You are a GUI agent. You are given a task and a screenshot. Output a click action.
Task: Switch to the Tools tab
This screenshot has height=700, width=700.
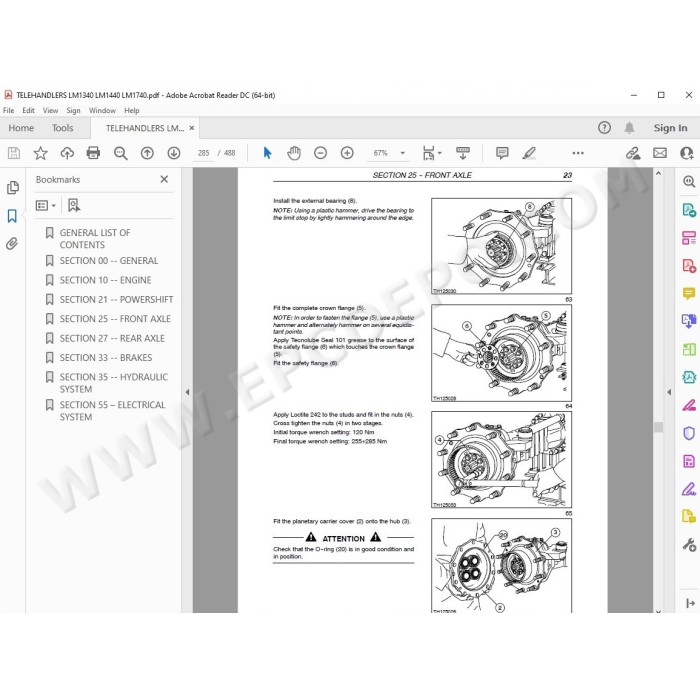(62, 128)
